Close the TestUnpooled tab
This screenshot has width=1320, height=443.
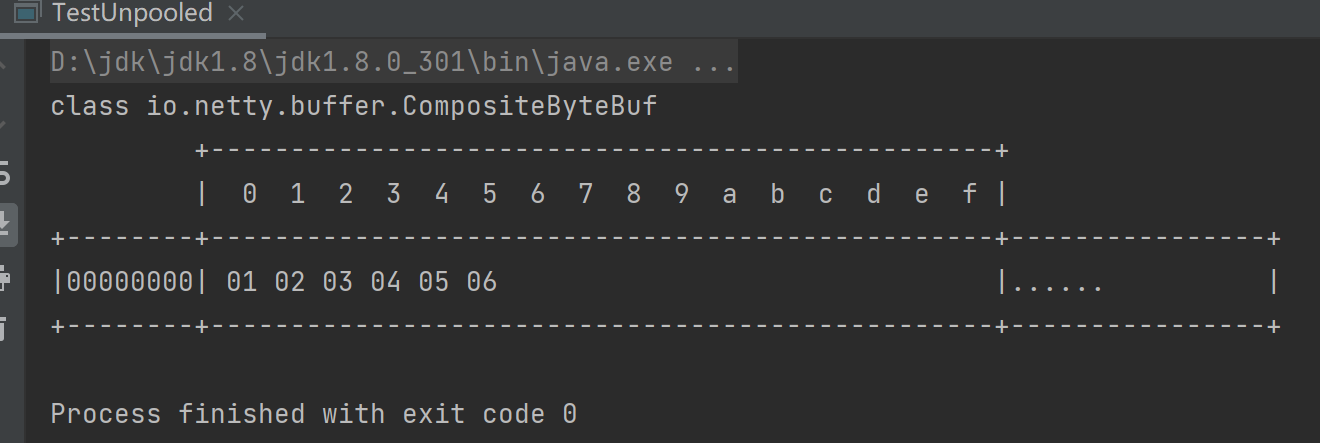pyautogui.click(x=236, y=14)
